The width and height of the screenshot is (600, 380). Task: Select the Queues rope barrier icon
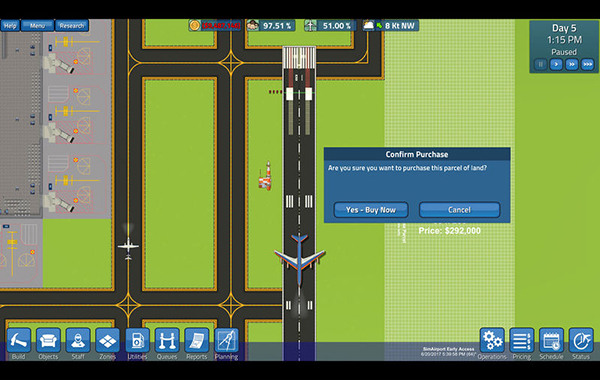coord(167,340)
